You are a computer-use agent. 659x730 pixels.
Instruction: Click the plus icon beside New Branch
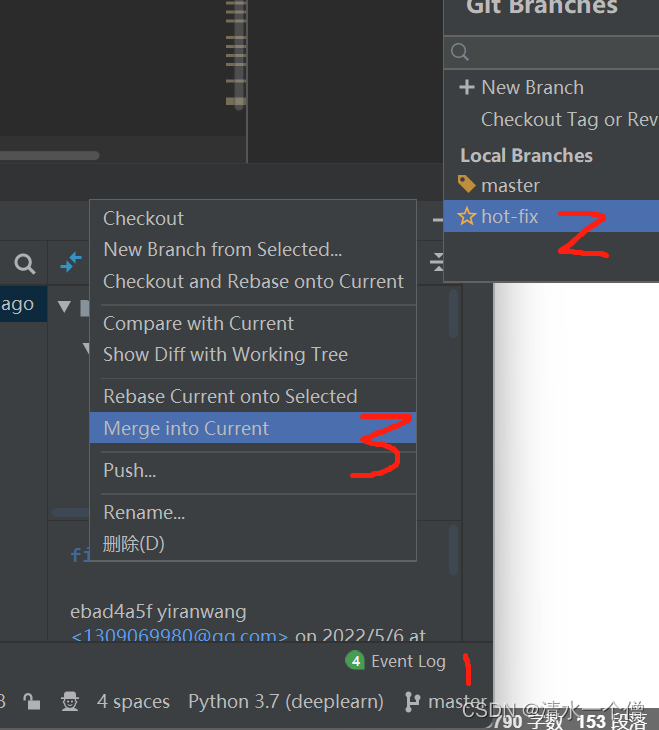(x=467, y=87)
